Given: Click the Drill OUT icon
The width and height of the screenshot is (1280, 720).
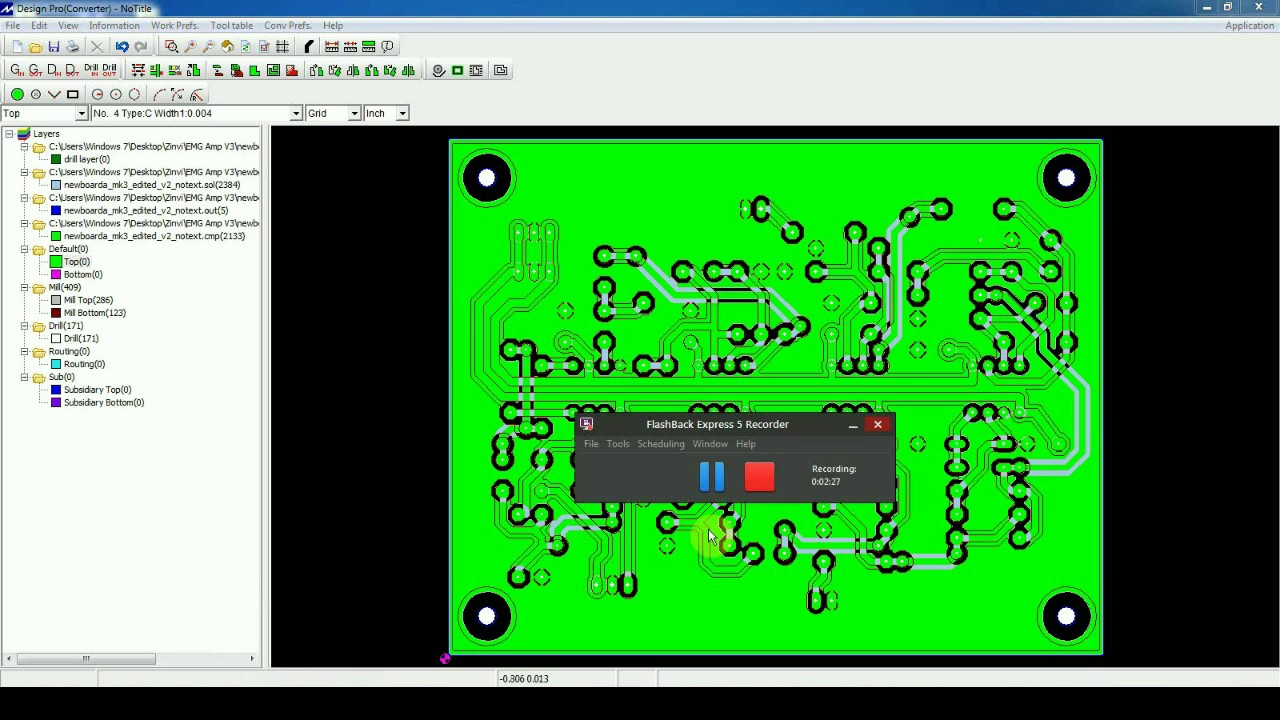Looking at the screenshot, I should point(110,70).
